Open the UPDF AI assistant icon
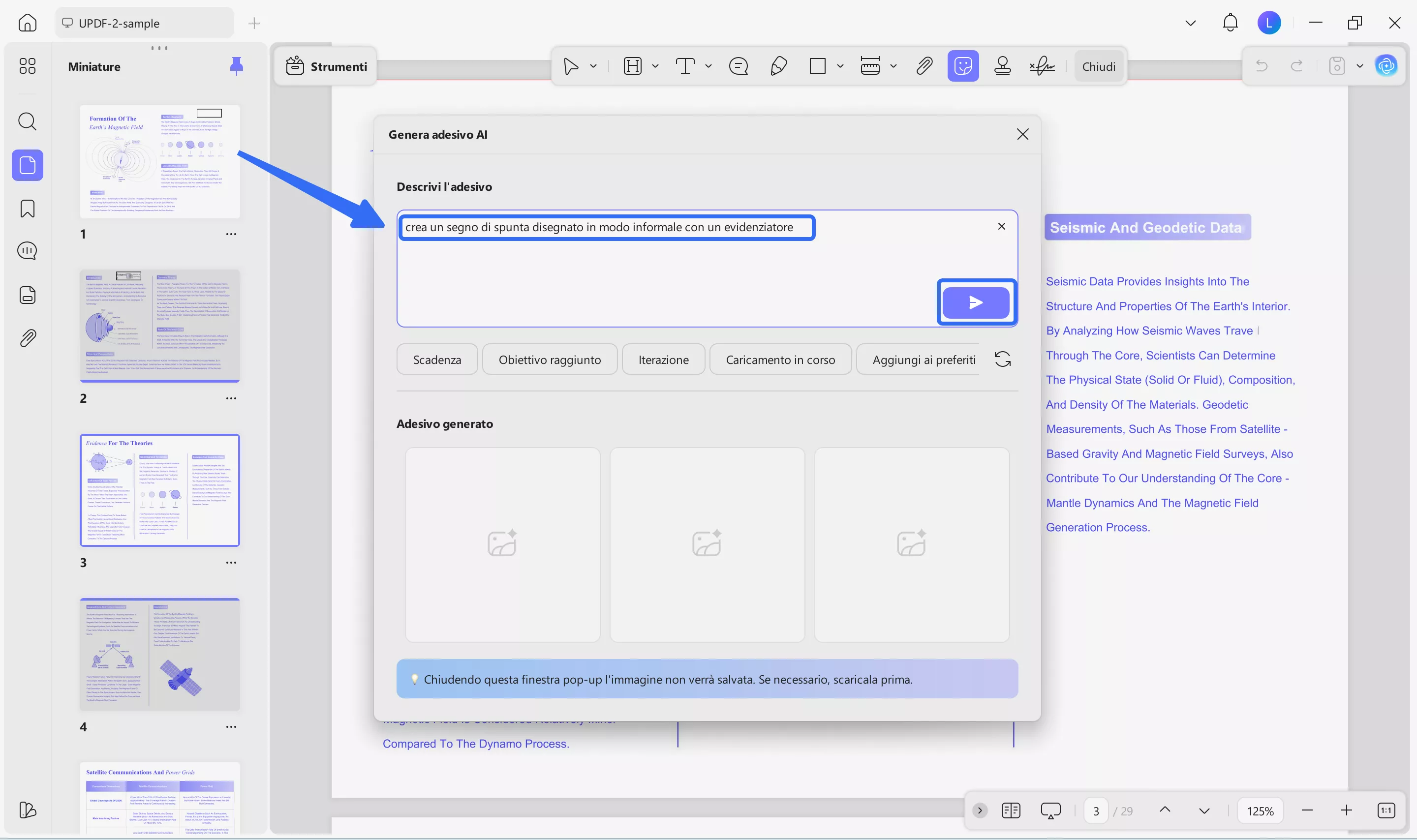This screenshot has height=840, width=1417. pyautogui.click(x=1386, y=66)
